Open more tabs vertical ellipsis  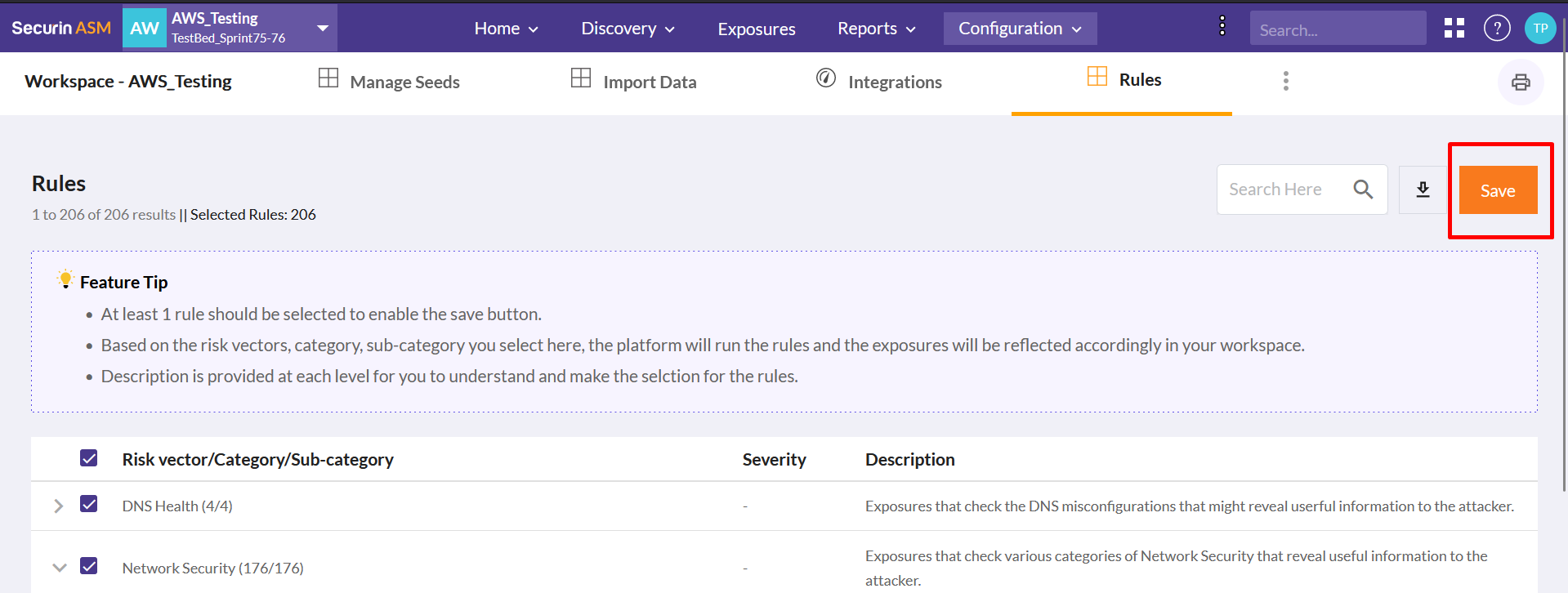click(x=1286, y=81)
